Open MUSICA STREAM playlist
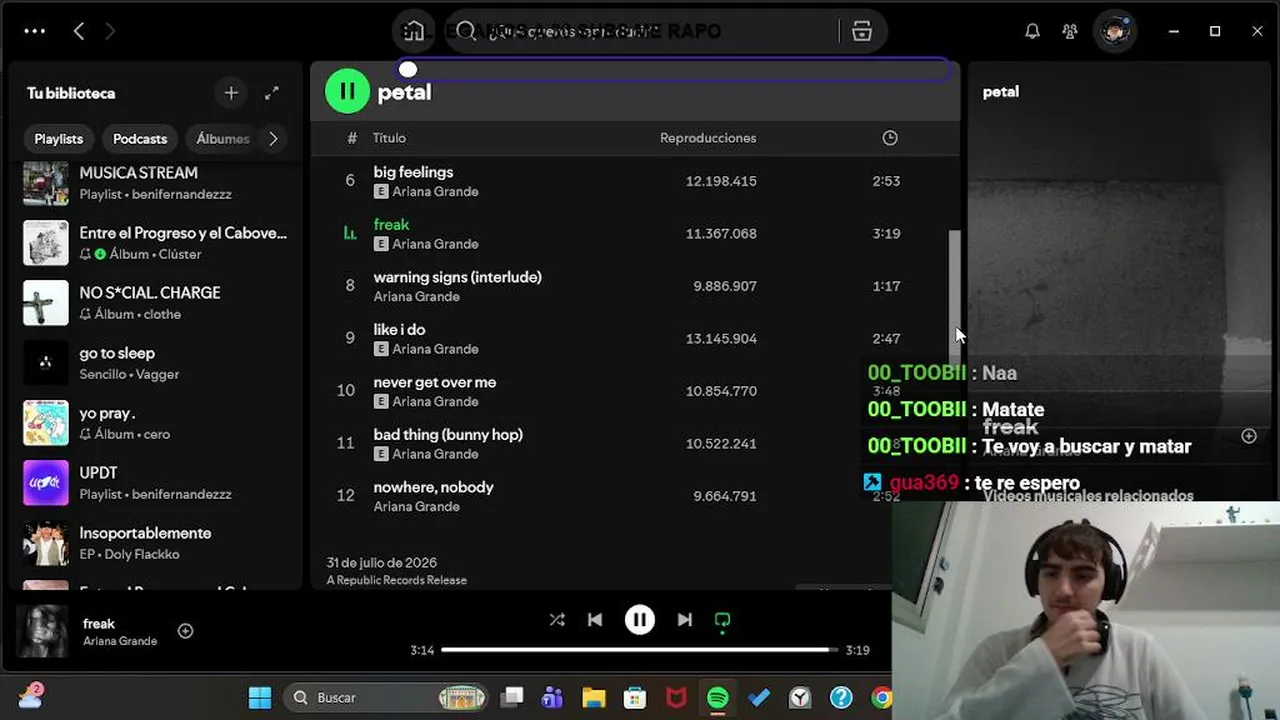 pos(156,183)
